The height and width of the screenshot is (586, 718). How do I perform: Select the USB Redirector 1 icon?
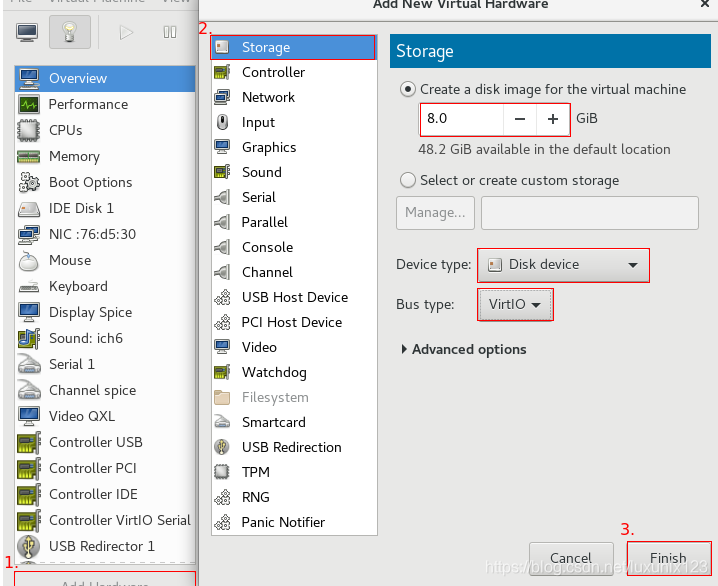pos(28,546)
